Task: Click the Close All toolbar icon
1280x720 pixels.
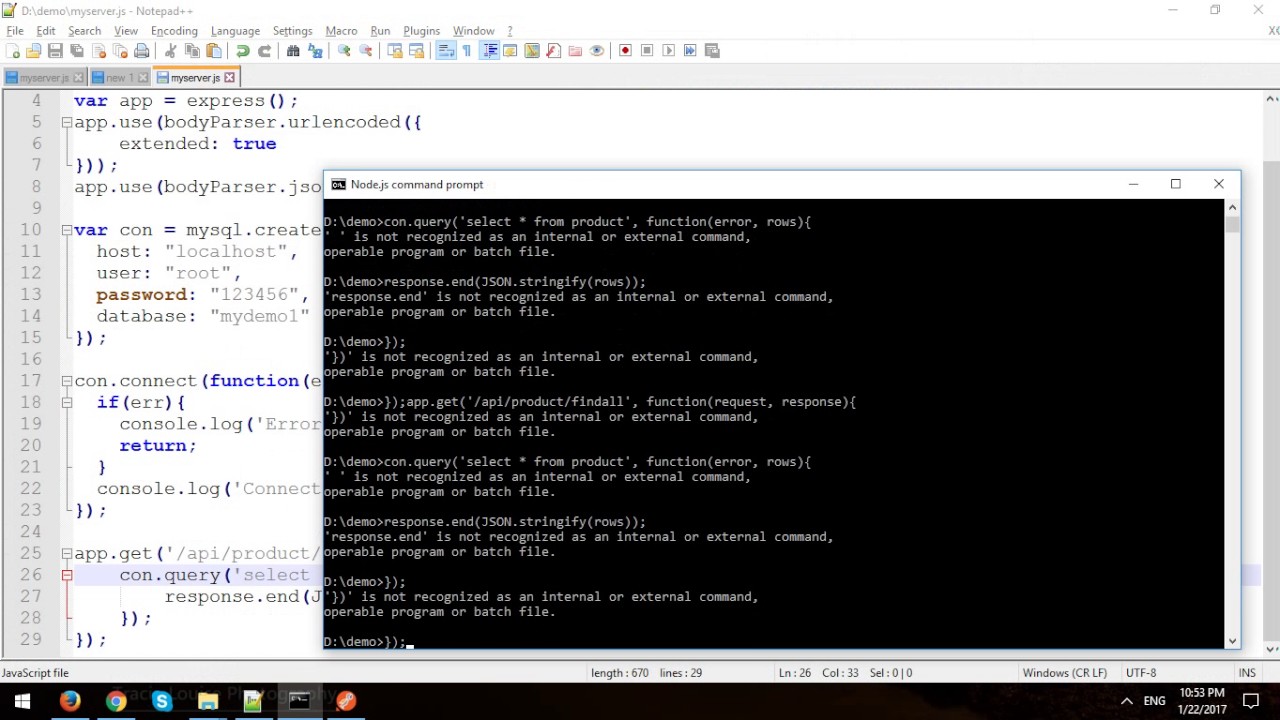Action: point(120,50)
